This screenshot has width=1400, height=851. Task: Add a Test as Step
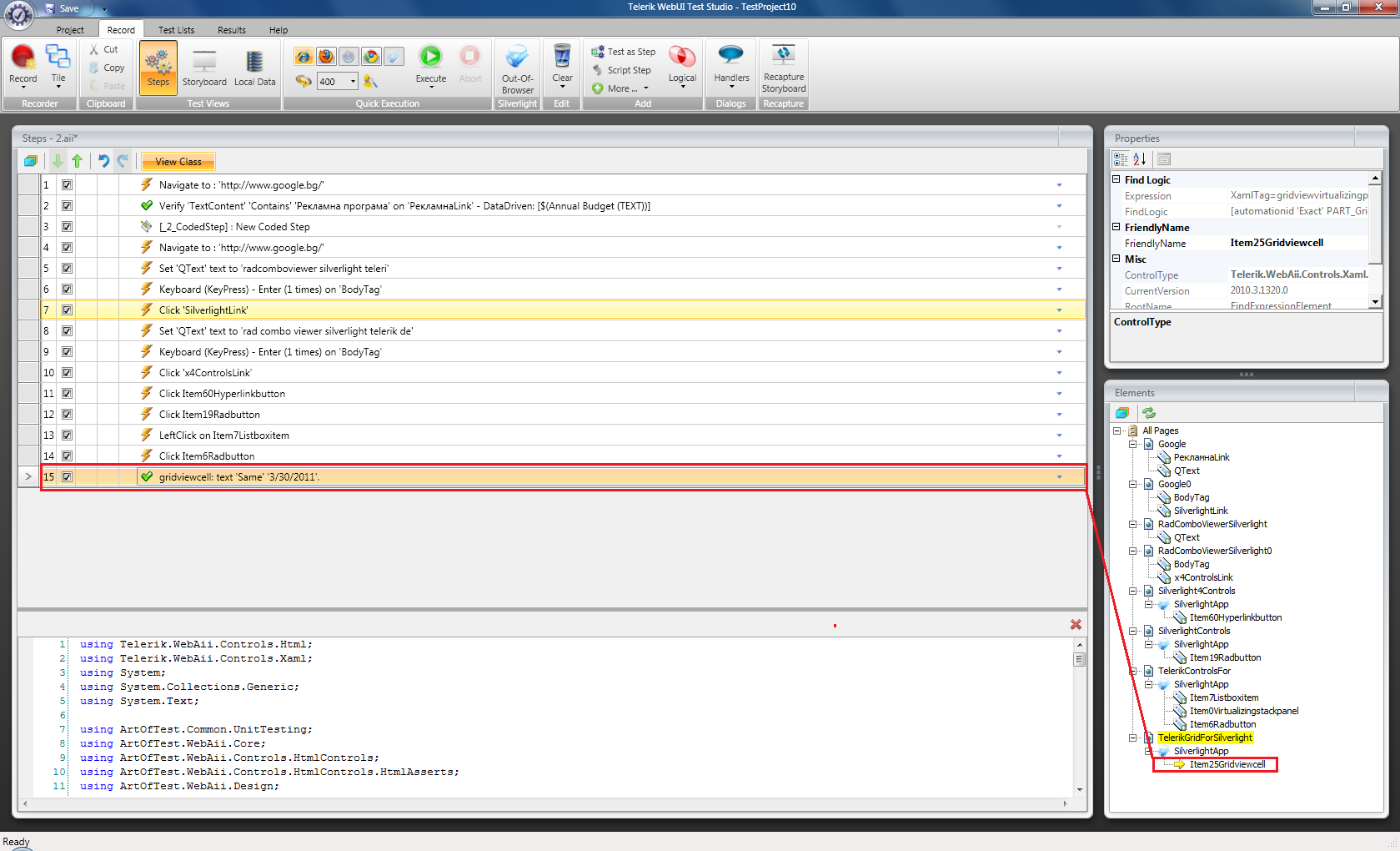coord(624,52)
